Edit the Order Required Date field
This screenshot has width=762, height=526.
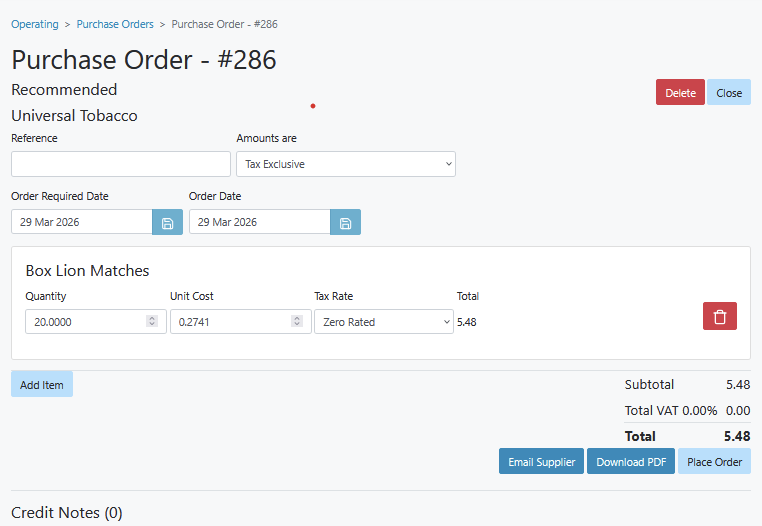tap(82, 222)
